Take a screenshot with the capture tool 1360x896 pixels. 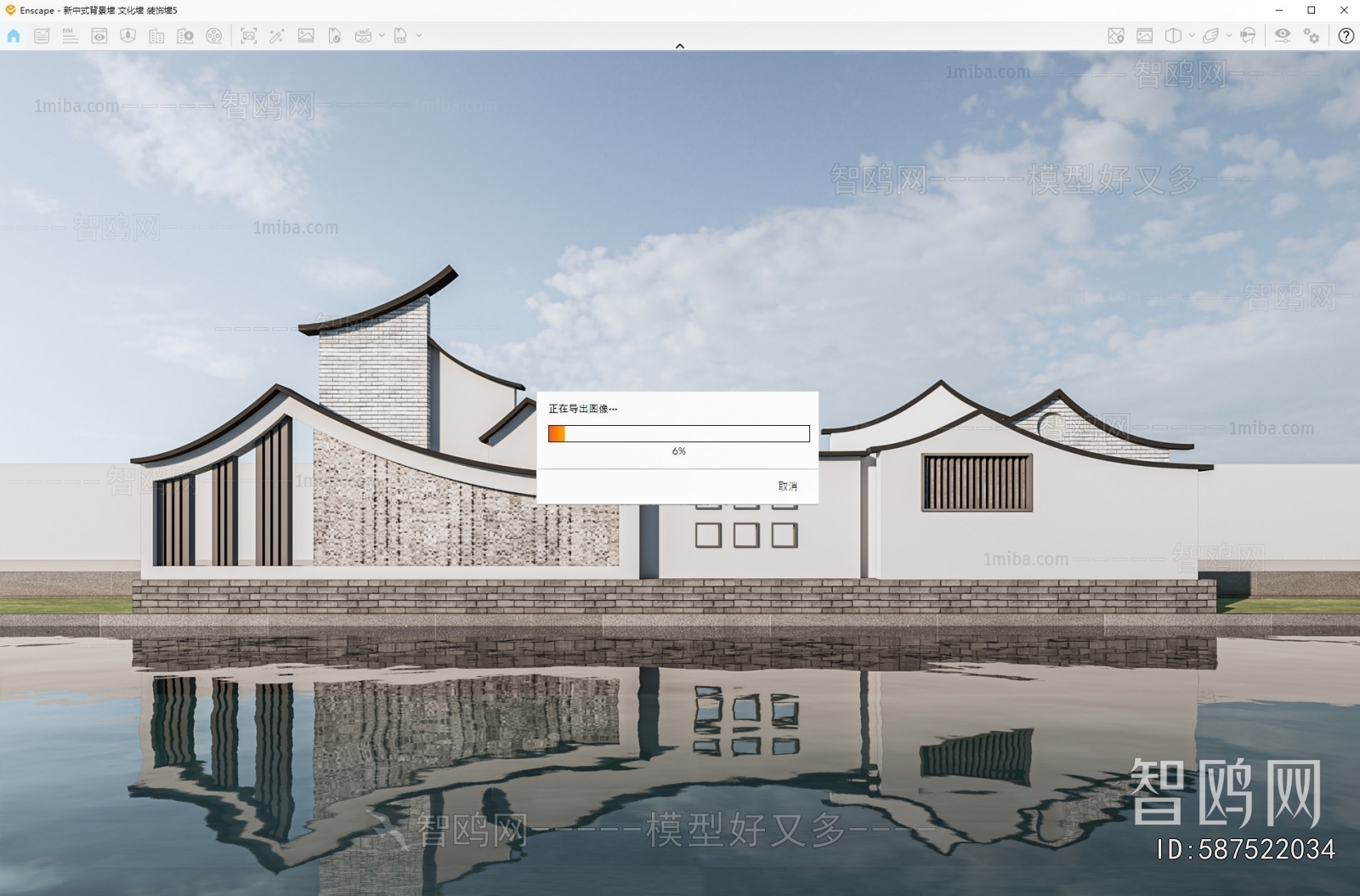[247, 36]
